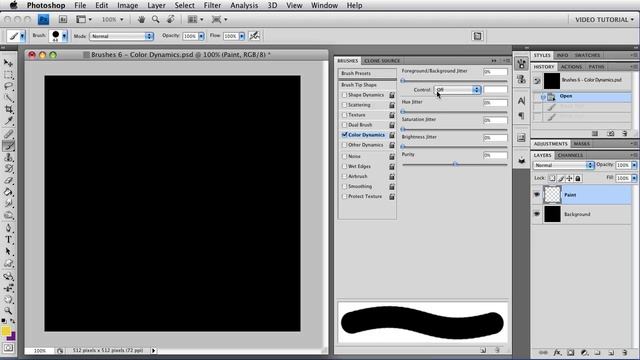This screenshot has width=640, height=360.
Task: Open the Opacity arrow in options bar
Action: click(201, 36)
